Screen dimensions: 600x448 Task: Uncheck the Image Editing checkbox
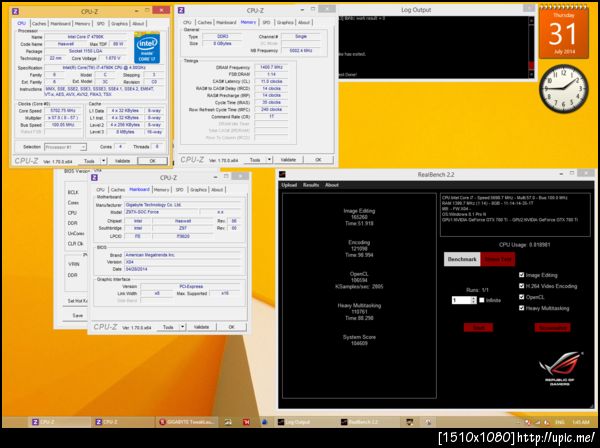(521, 275)
